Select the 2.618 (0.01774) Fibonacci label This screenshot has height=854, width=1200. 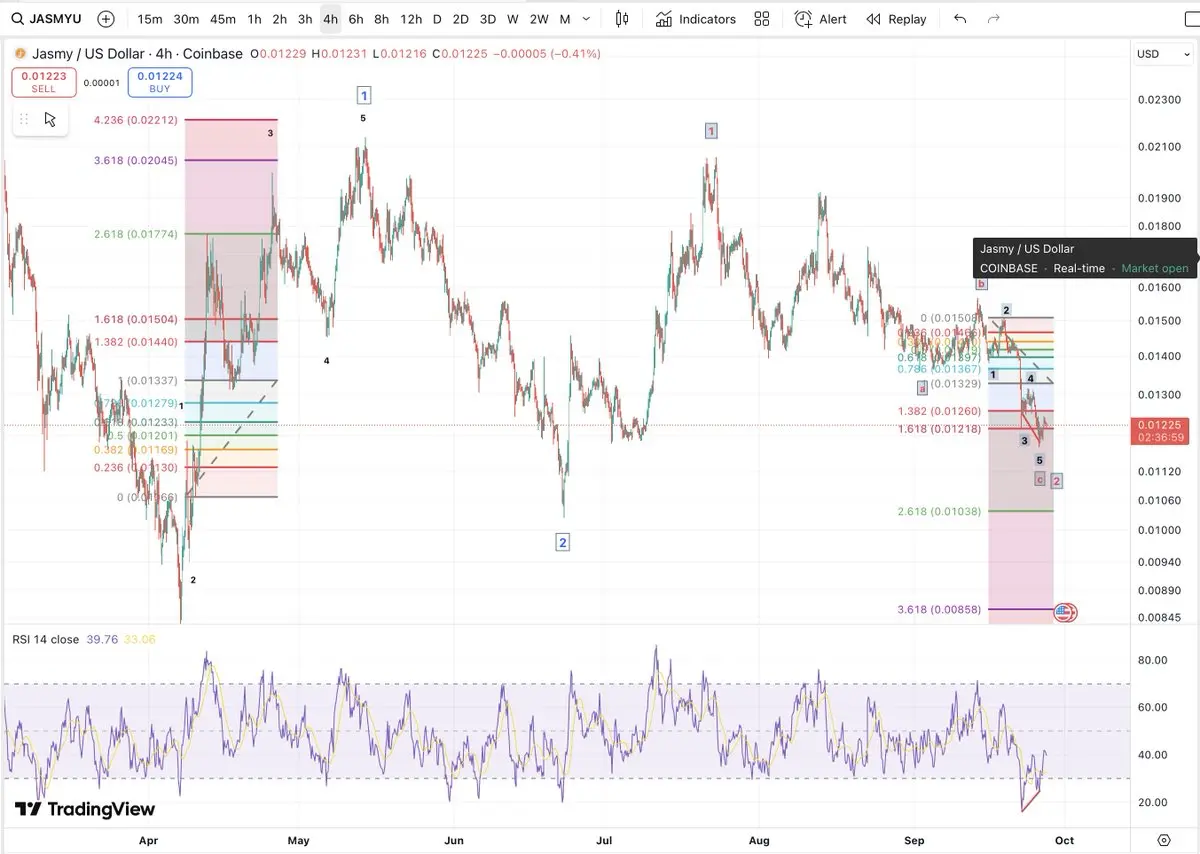(136, 234)
